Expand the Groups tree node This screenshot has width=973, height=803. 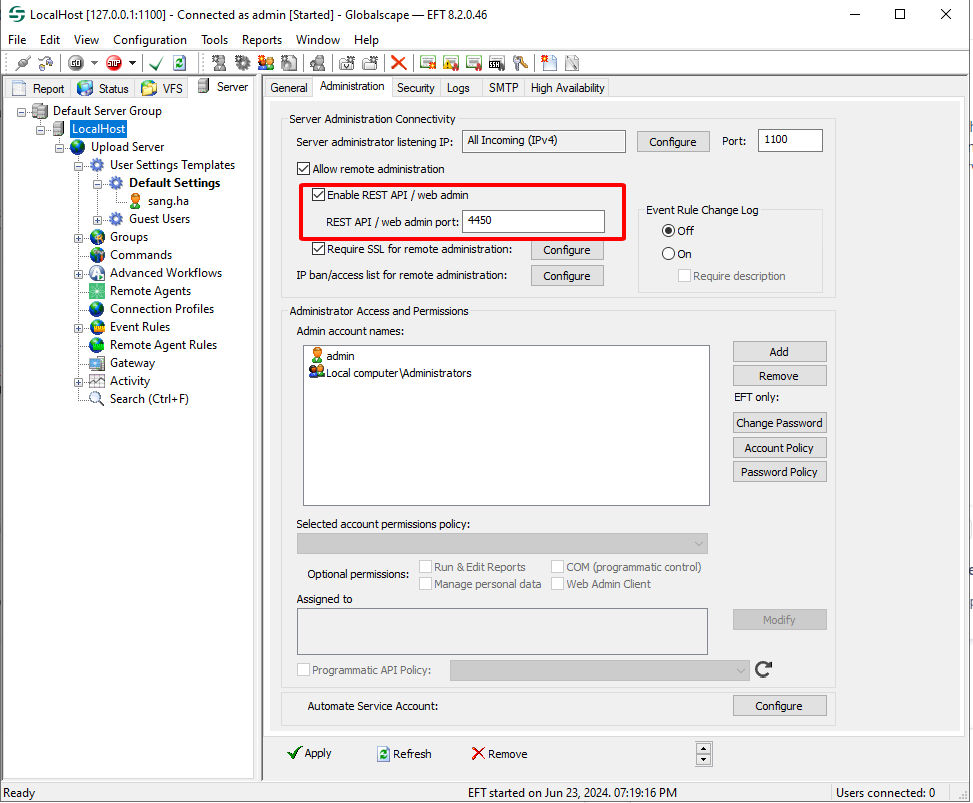pyautogui.click(x=78, y=238)
